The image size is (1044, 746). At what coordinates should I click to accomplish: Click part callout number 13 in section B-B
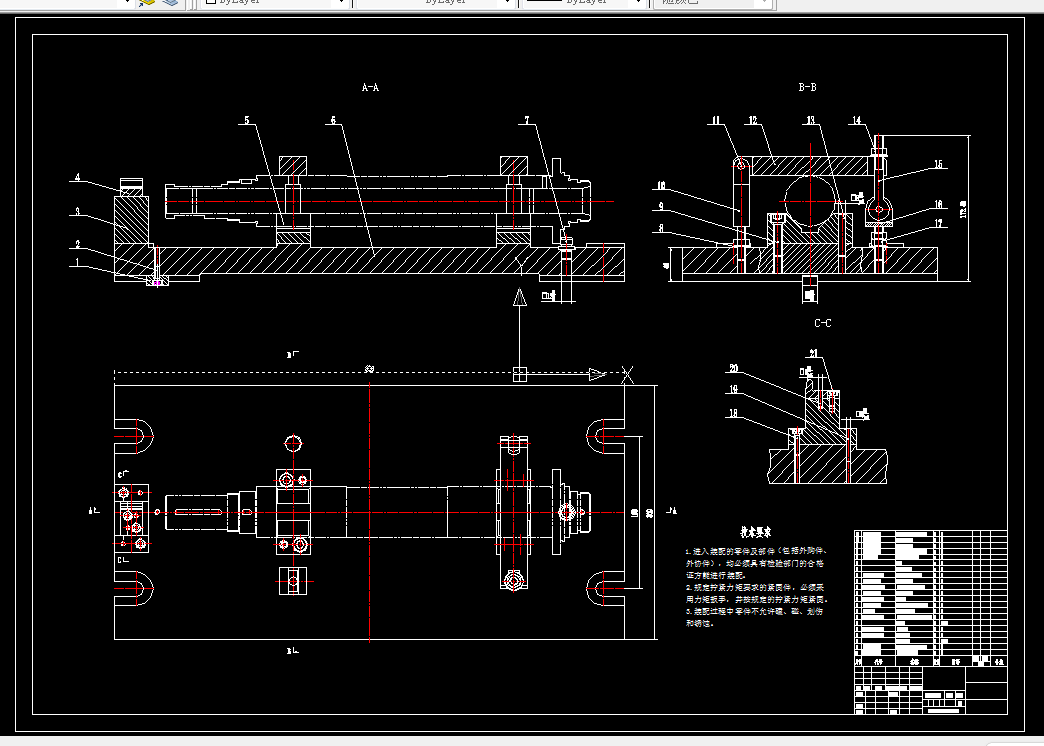click(810, 121)
